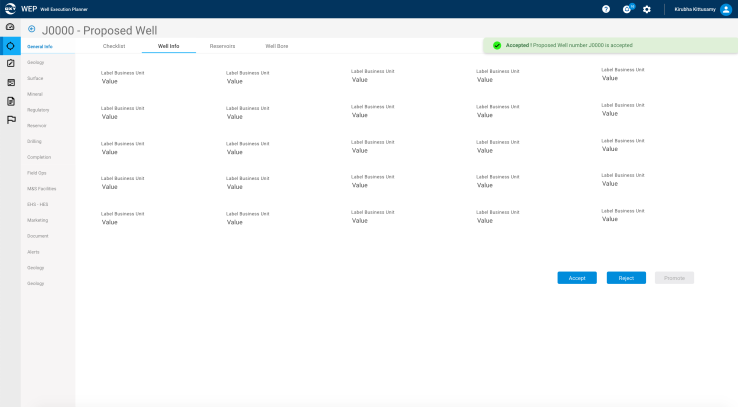Select the Well Info tab

pos(168,46)
